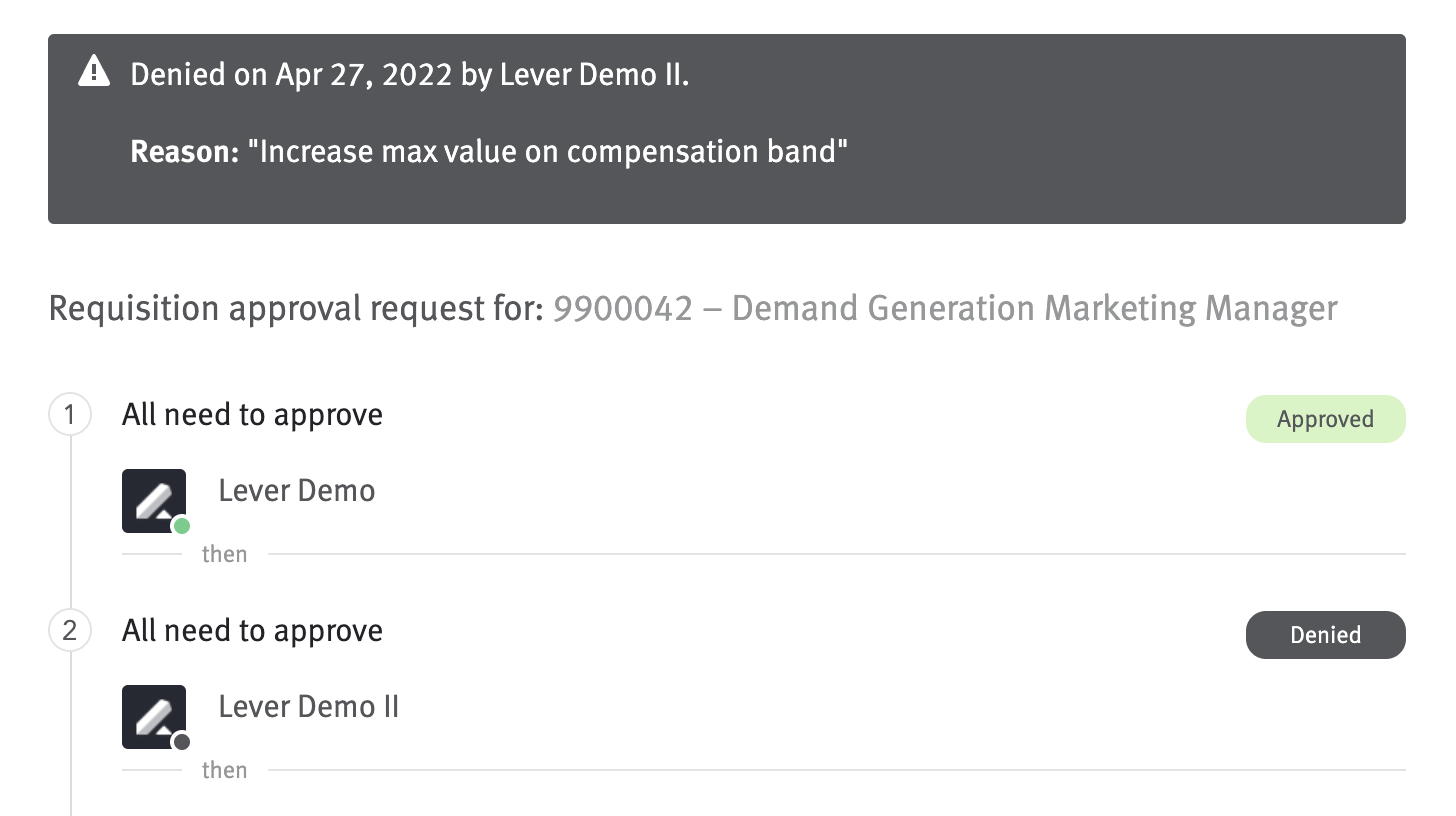Click the "then" separator under Lever Demo
Viewport: 1456px width, 816px height.
[x=224, y=554]
